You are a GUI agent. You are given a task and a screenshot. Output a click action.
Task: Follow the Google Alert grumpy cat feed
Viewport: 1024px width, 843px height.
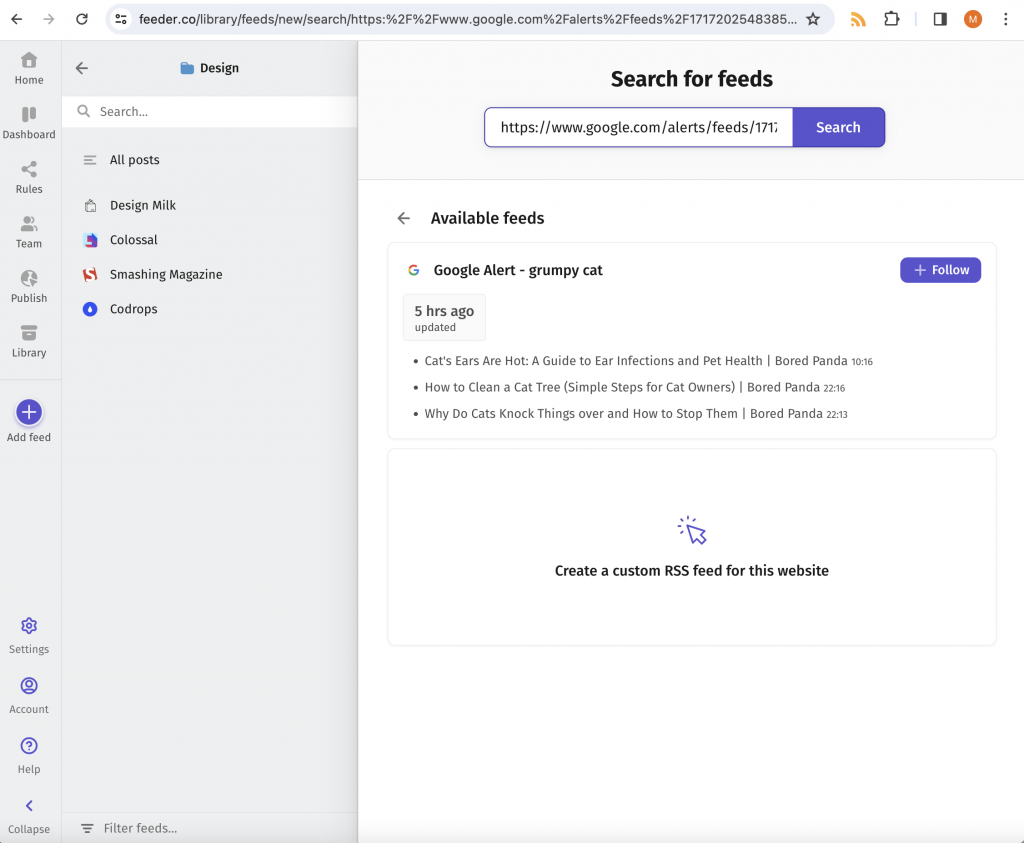click(940, 270)
